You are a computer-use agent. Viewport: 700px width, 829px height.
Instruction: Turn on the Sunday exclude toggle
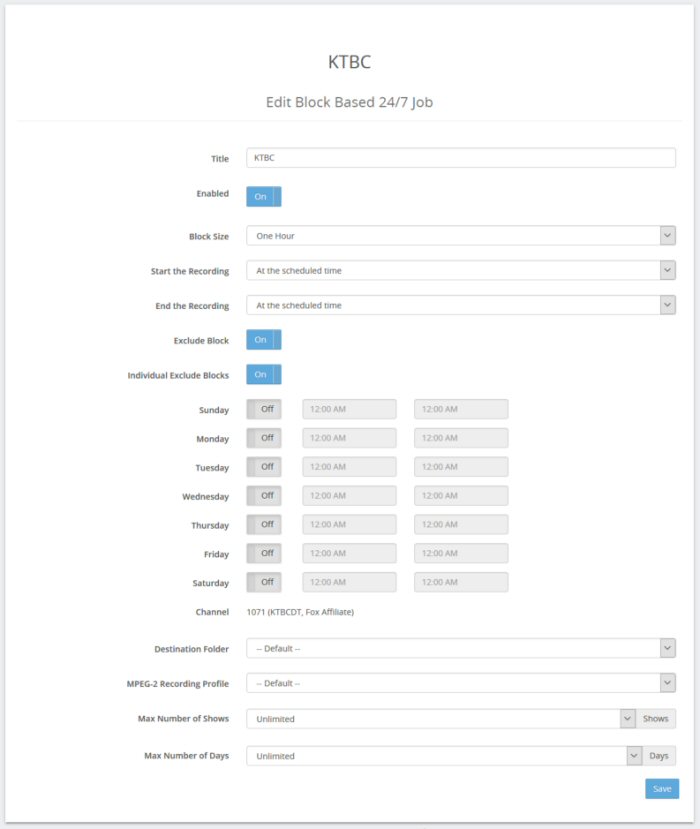(264, 409)
